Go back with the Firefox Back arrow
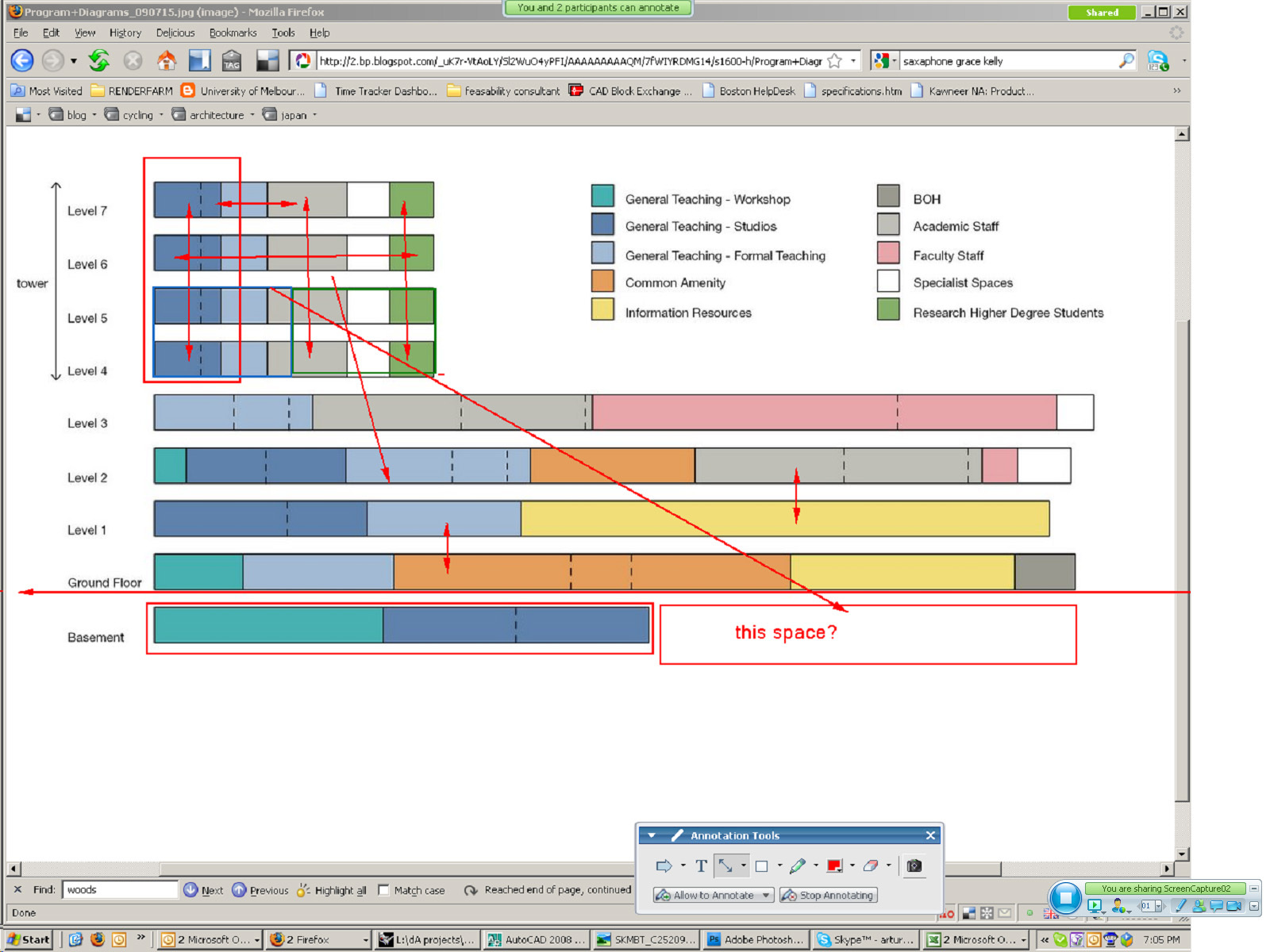1270x952 pixels. click(22, 60)
